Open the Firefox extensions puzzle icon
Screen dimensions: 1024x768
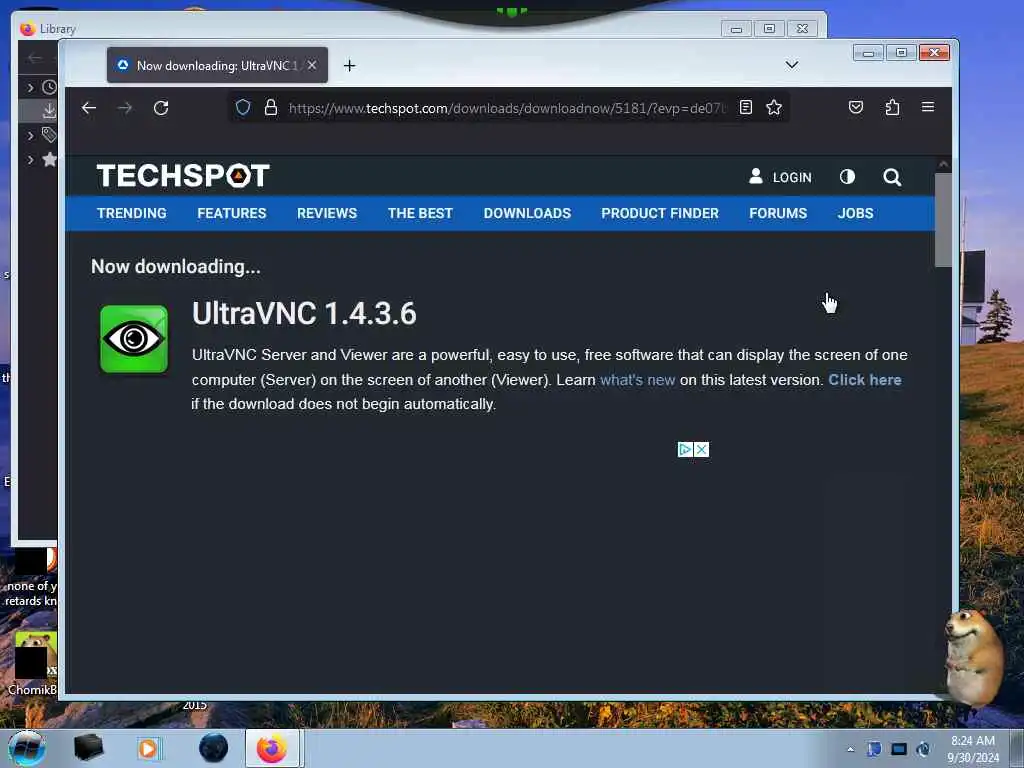(x=892, y=108)
